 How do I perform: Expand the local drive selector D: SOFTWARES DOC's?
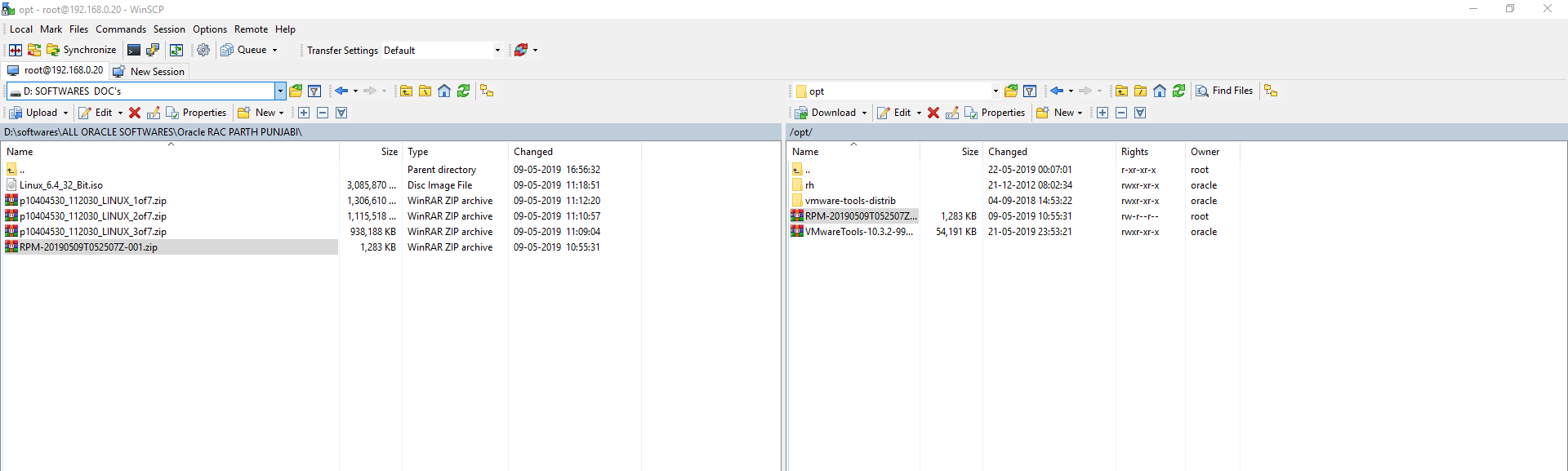(x=280, y=91)
